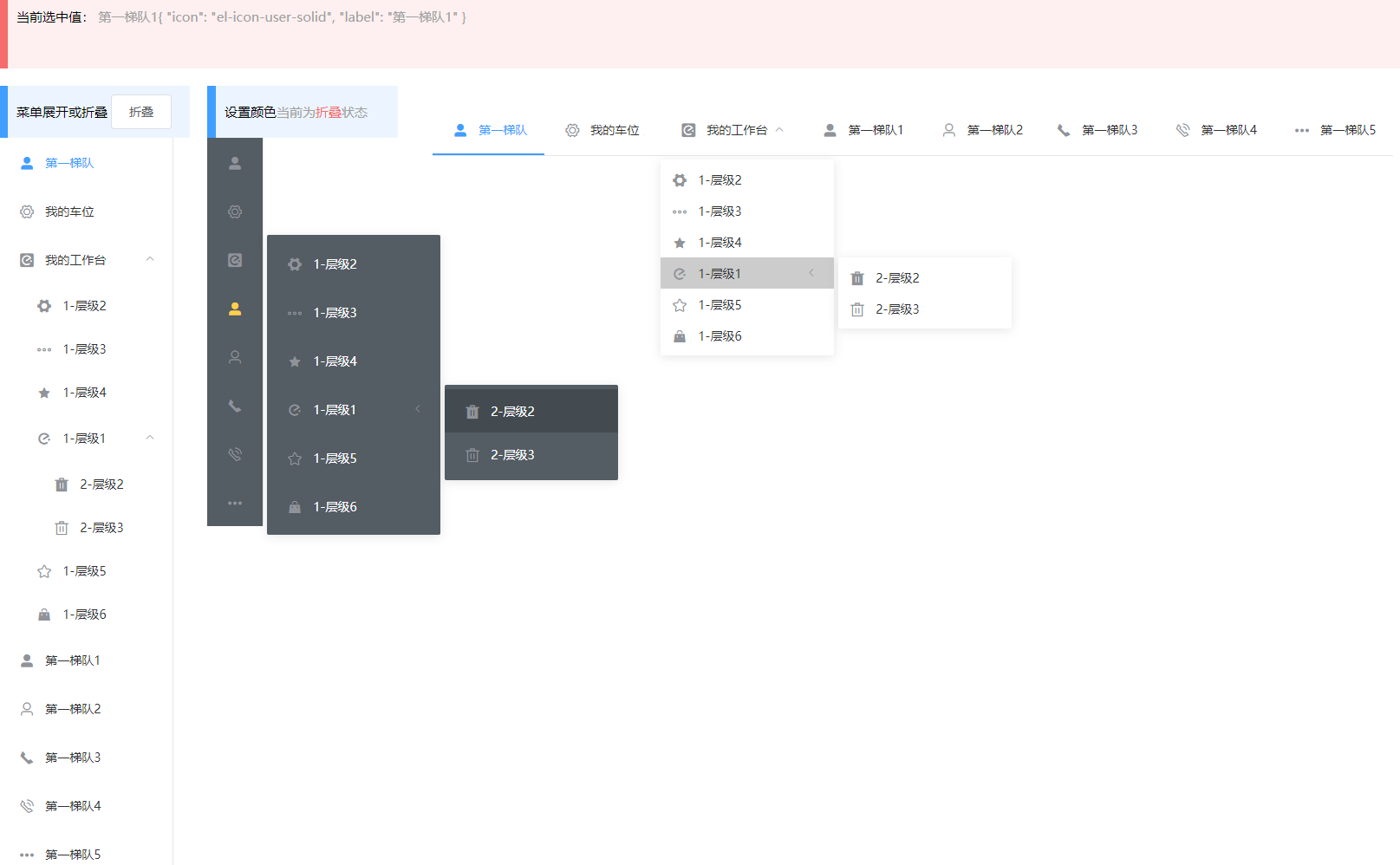
Task: Switch to 第一梯队 tab in horizontal menu
Action: coord(488,130)
